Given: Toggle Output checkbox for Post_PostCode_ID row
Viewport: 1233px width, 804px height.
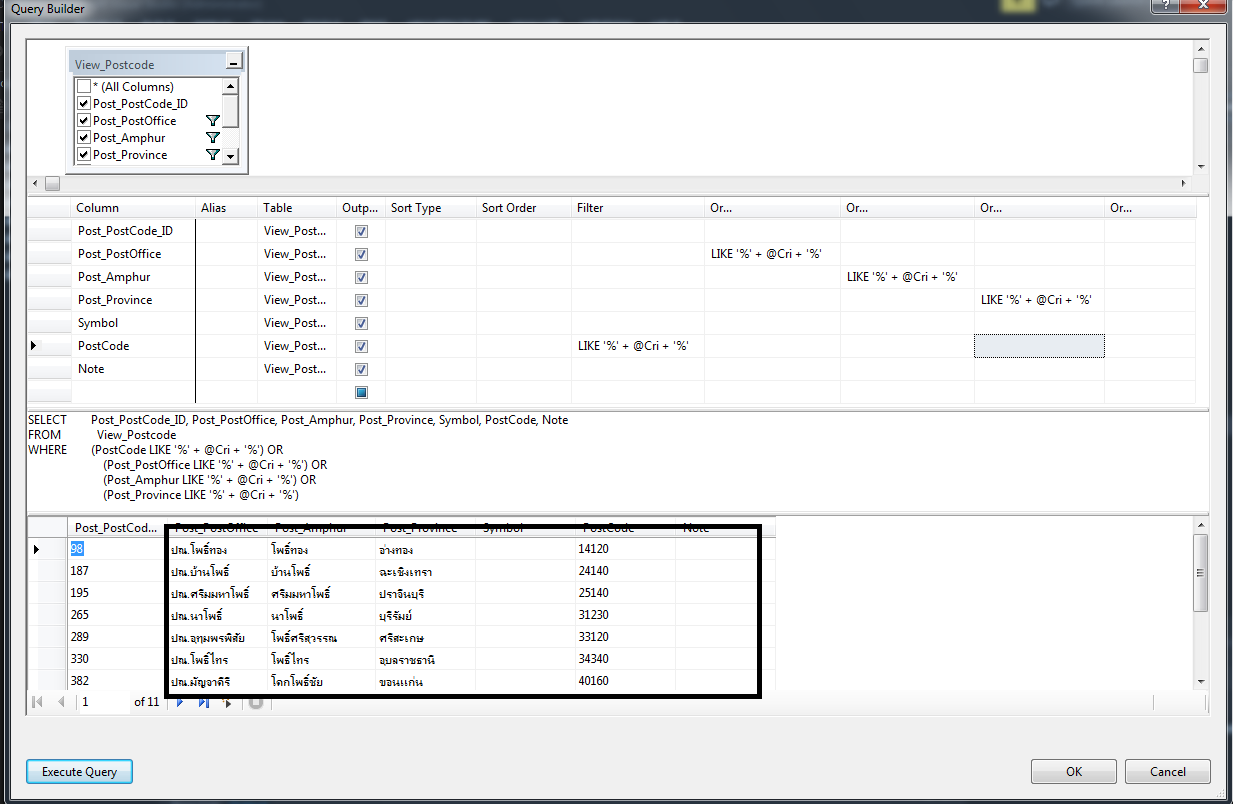Looking at the screenshot, I should tap(361, 231).
